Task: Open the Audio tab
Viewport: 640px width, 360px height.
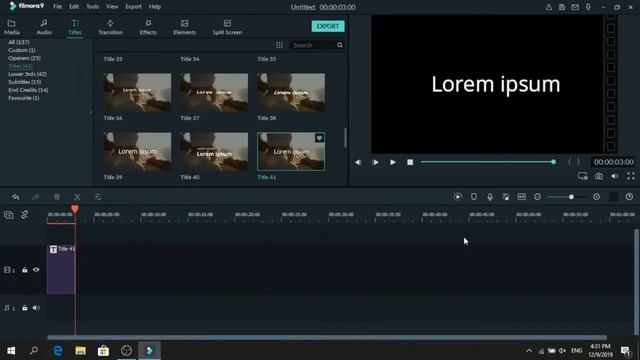Action: 44,27
